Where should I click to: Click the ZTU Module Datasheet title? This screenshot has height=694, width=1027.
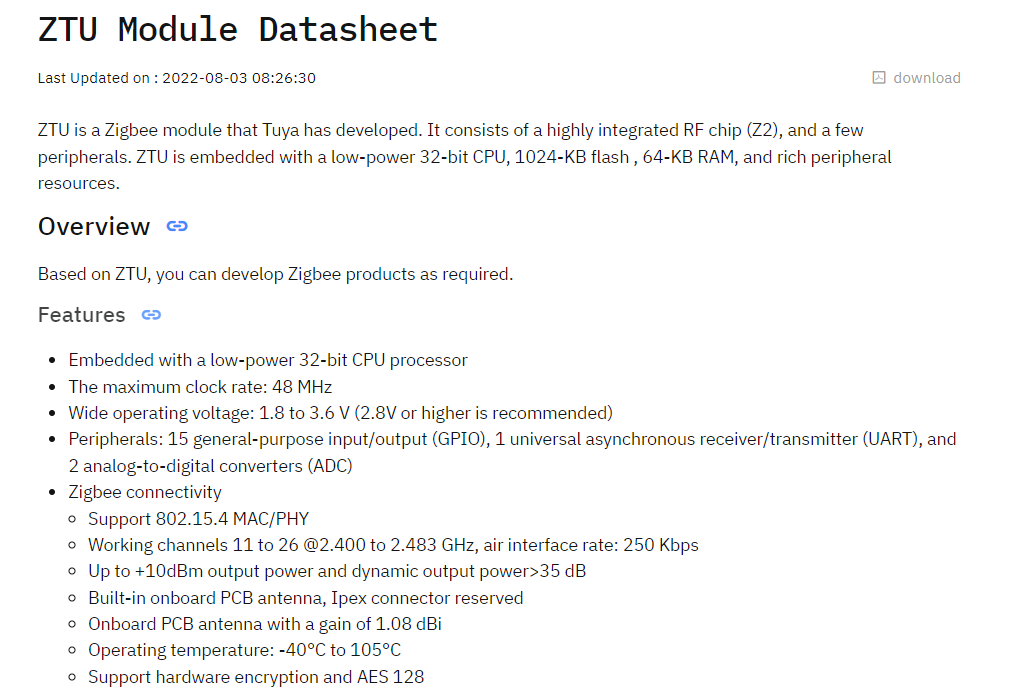[x=238, y=29]
